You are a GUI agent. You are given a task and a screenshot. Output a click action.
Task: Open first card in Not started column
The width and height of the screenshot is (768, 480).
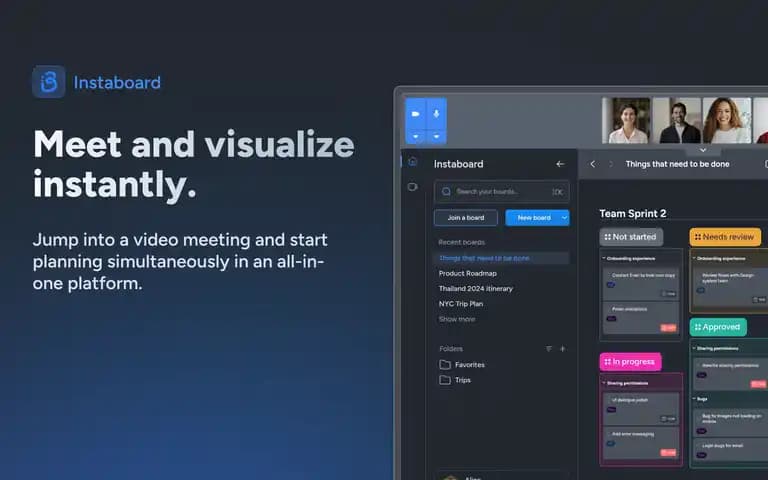(641, 283)
